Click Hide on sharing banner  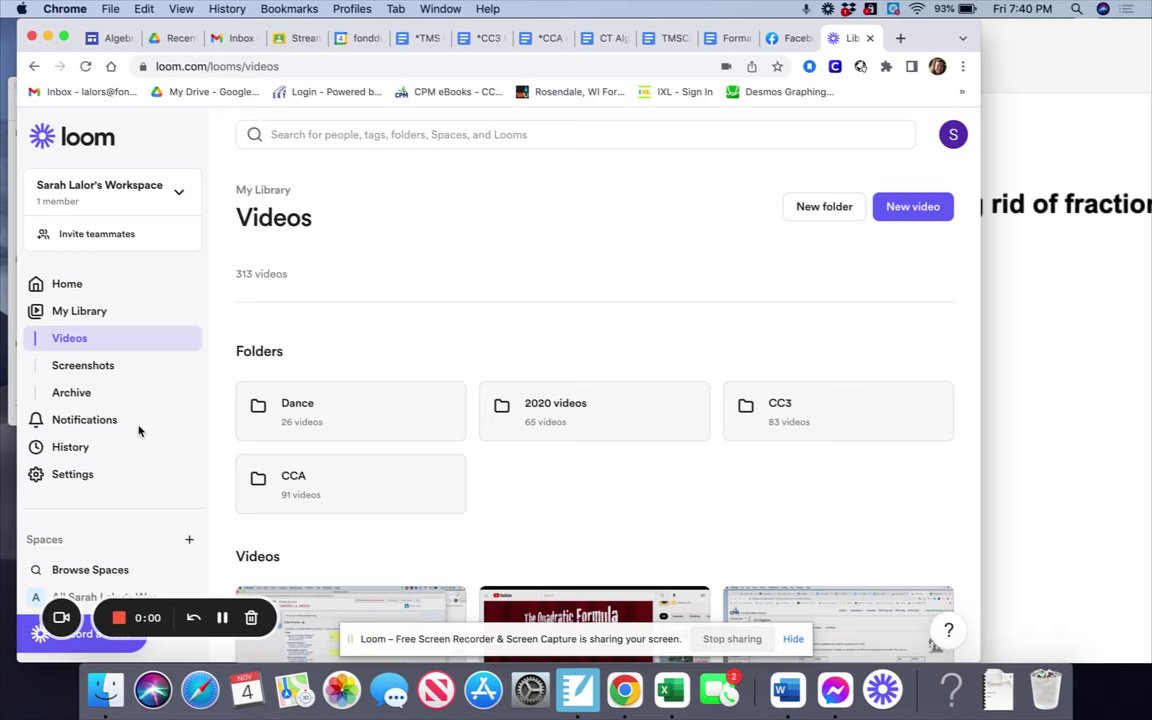pos(793,638)
